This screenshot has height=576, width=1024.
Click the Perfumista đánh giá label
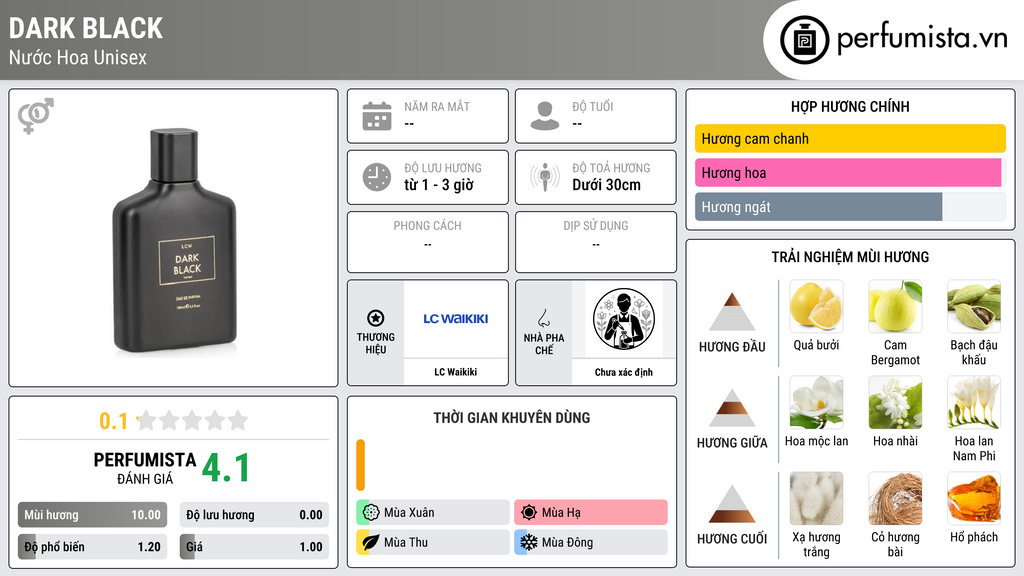pos(145,468)
